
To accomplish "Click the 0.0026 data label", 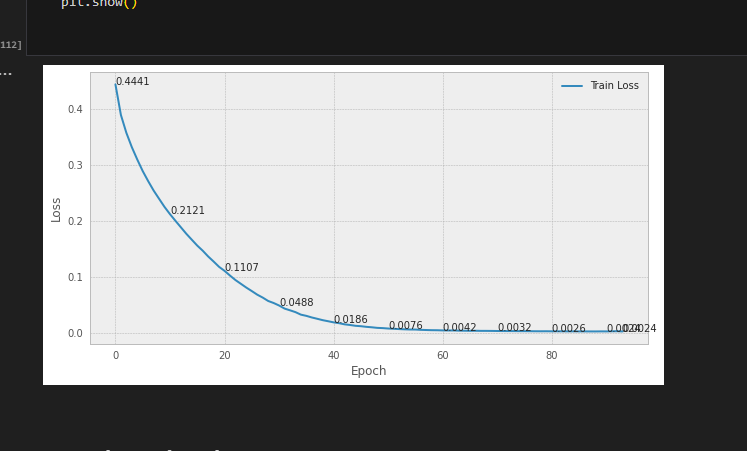I will [x=569, y=328].
